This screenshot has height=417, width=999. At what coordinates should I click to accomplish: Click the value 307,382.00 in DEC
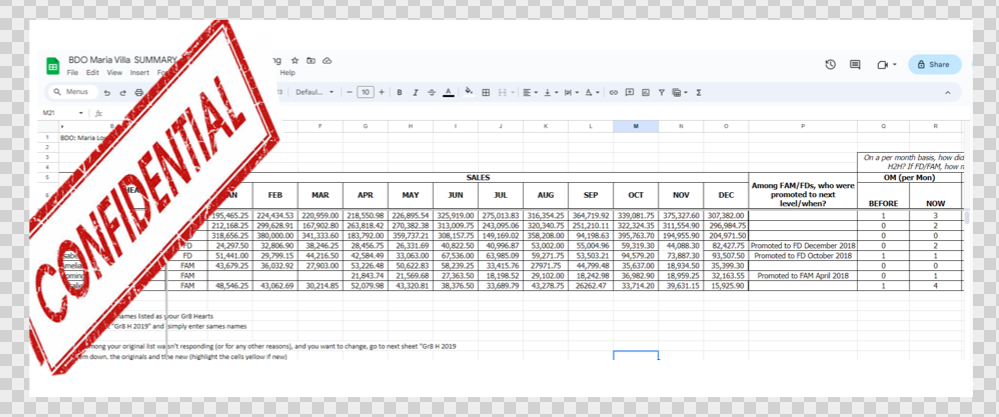(x=726, y=215)
